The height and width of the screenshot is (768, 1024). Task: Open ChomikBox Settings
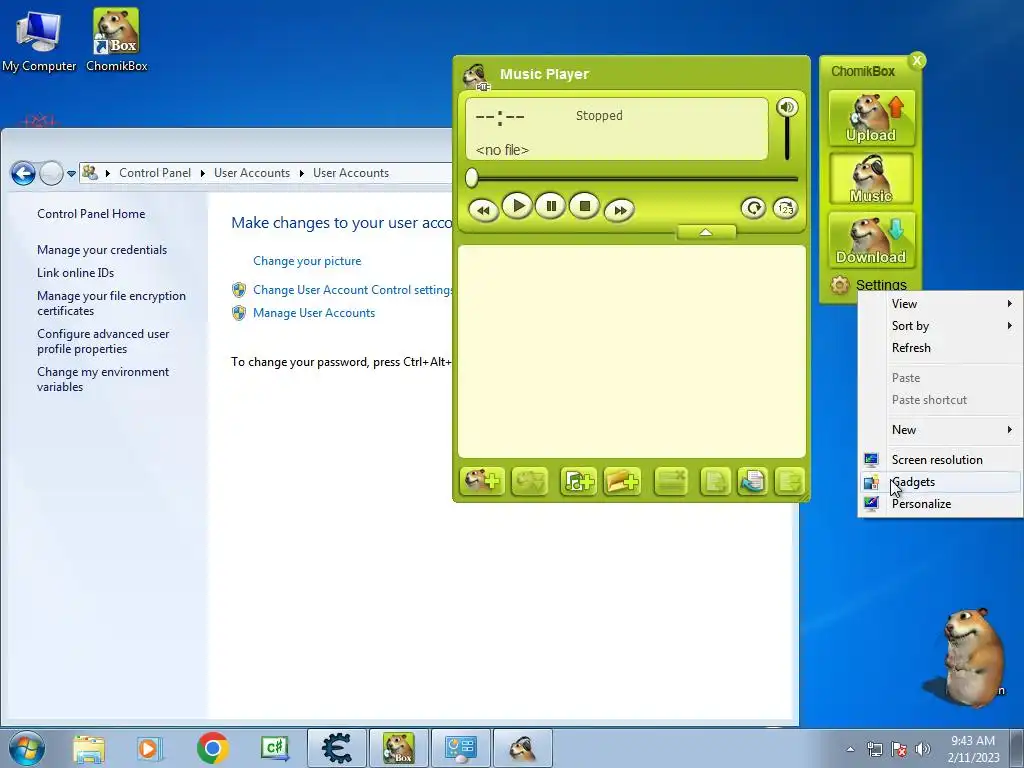[x=869, y=285]
